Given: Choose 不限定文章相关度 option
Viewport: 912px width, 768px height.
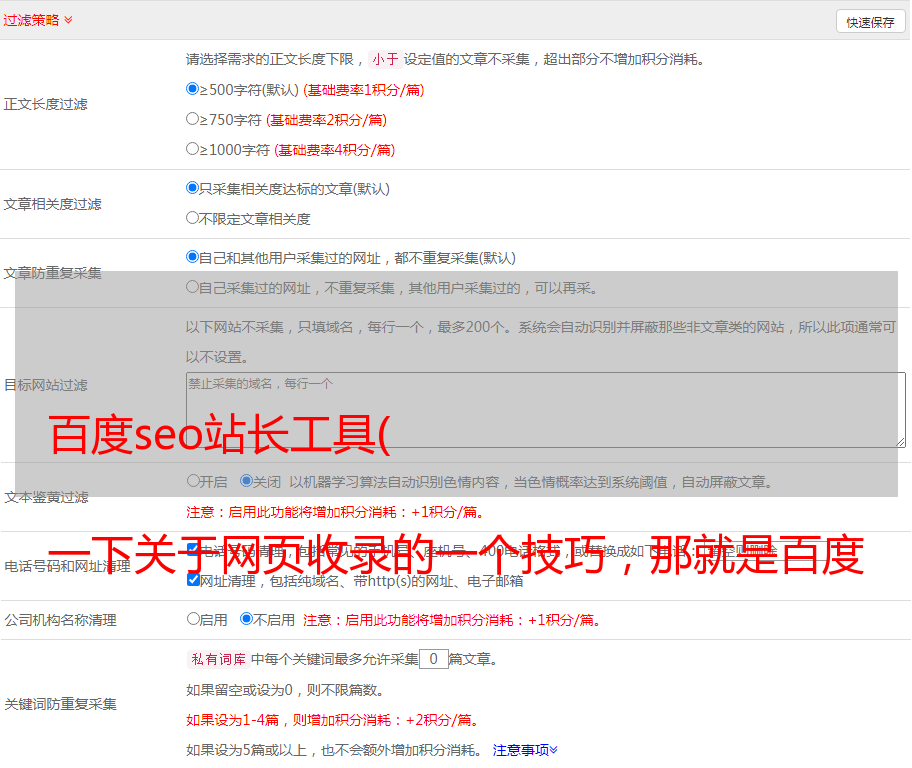Looking at the screenshot, I should tap(193, 218).
